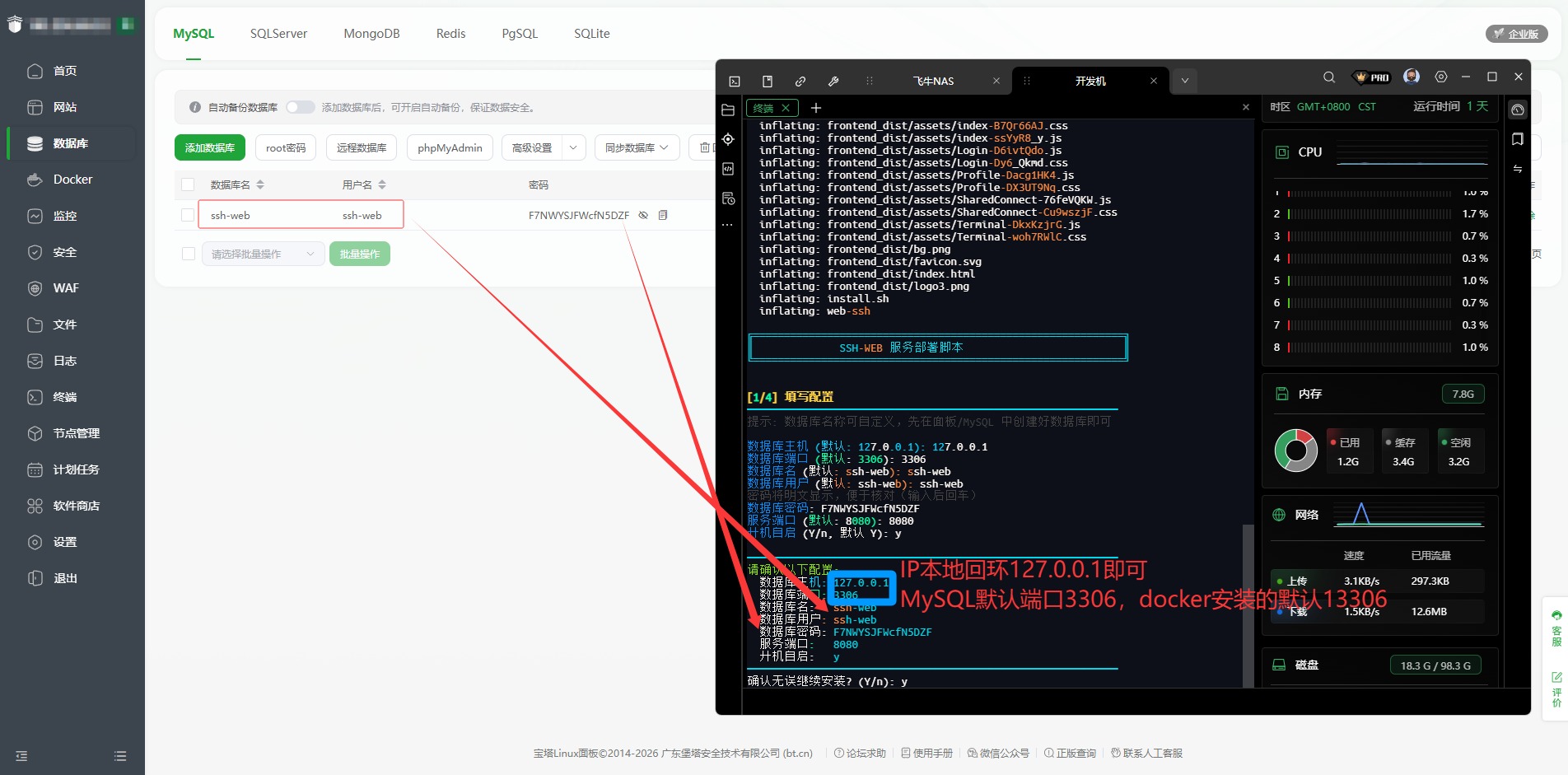Switch to 飞牛NAS session tab

[934, 81]
